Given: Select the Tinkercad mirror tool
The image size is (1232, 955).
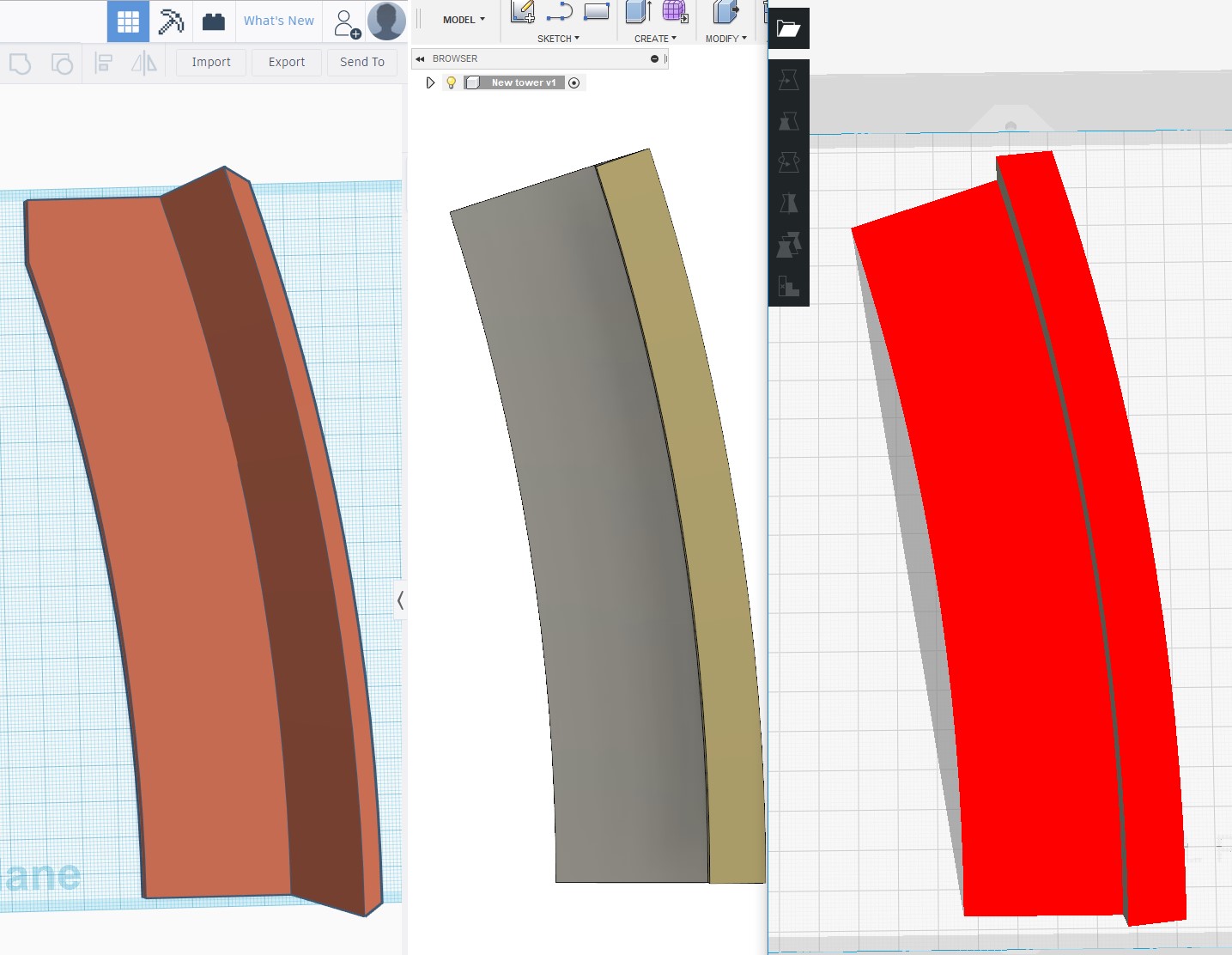Looking at the screenshot, I should pos(144,62).
